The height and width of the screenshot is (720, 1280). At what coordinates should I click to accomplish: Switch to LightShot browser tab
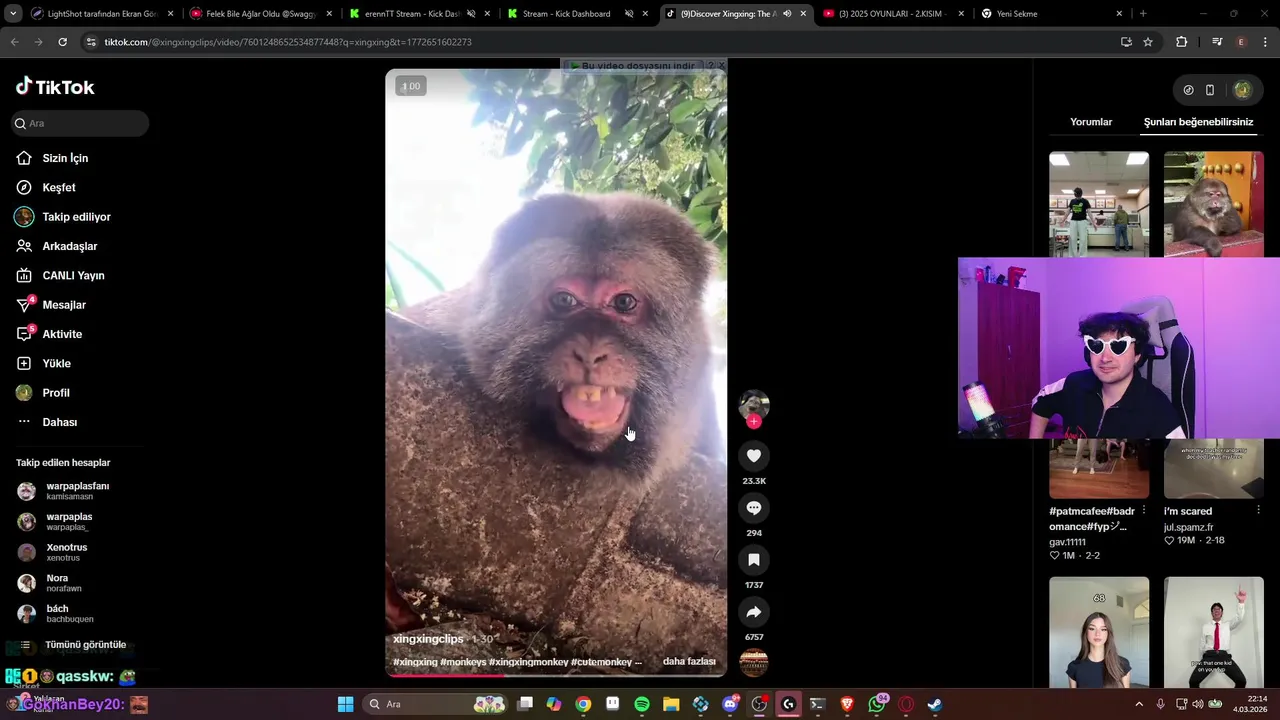point(102,14)
